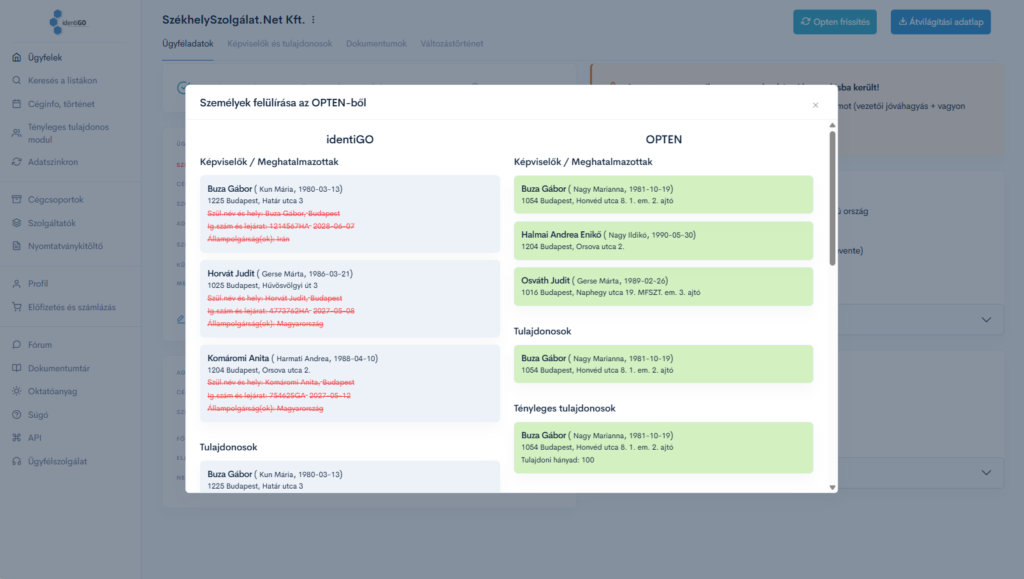Click the Átvilágítási adatlap button

coord(940,22)
